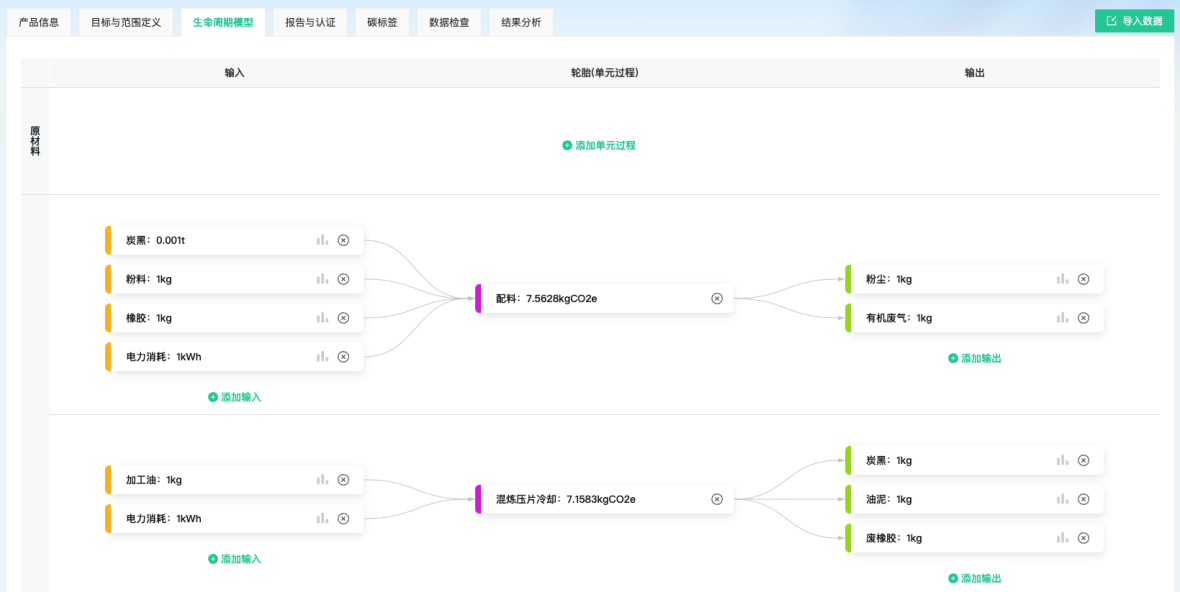
Task: Click 添加输出 for the 配料 process
Action: (975, 358)
